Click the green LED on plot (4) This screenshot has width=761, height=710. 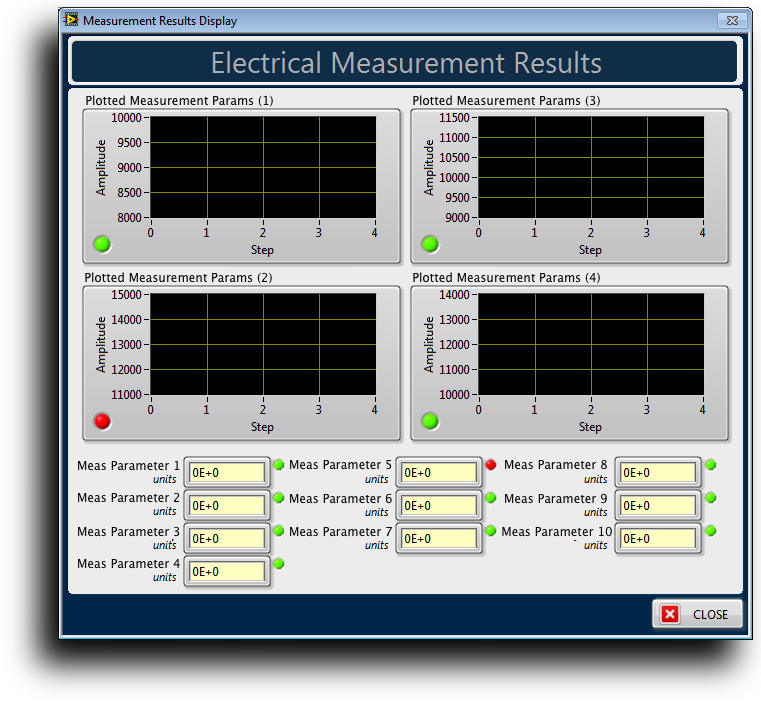430,421
